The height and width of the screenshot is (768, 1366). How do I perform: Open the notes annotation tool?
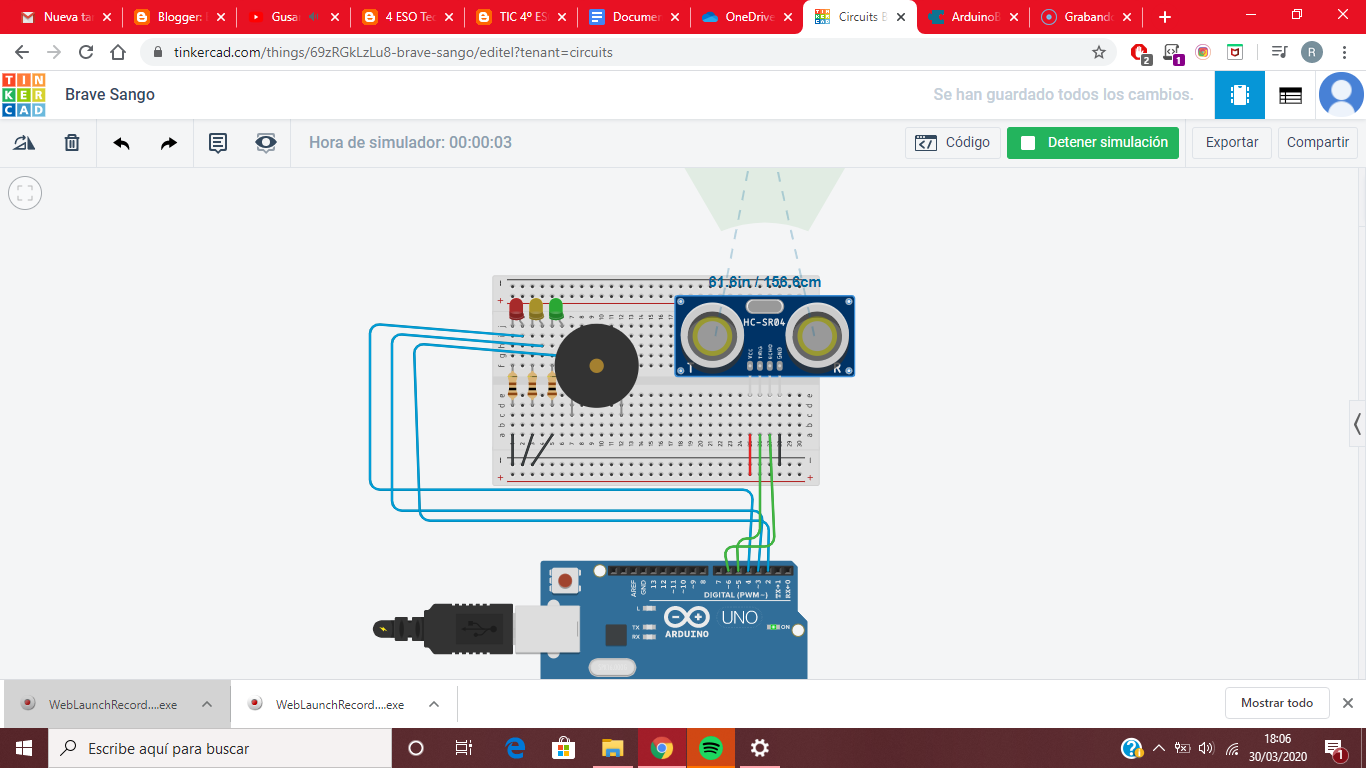217,143
